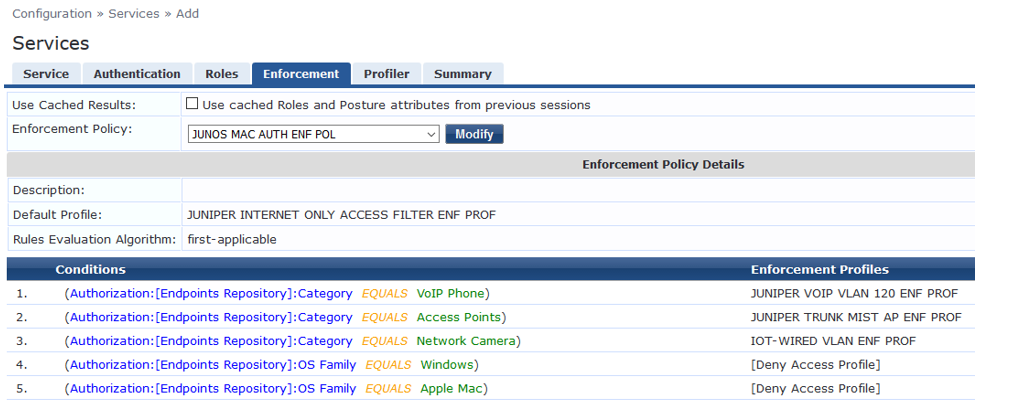
Task: Select the Enforcement tab
Action: [x=301, y=74]
